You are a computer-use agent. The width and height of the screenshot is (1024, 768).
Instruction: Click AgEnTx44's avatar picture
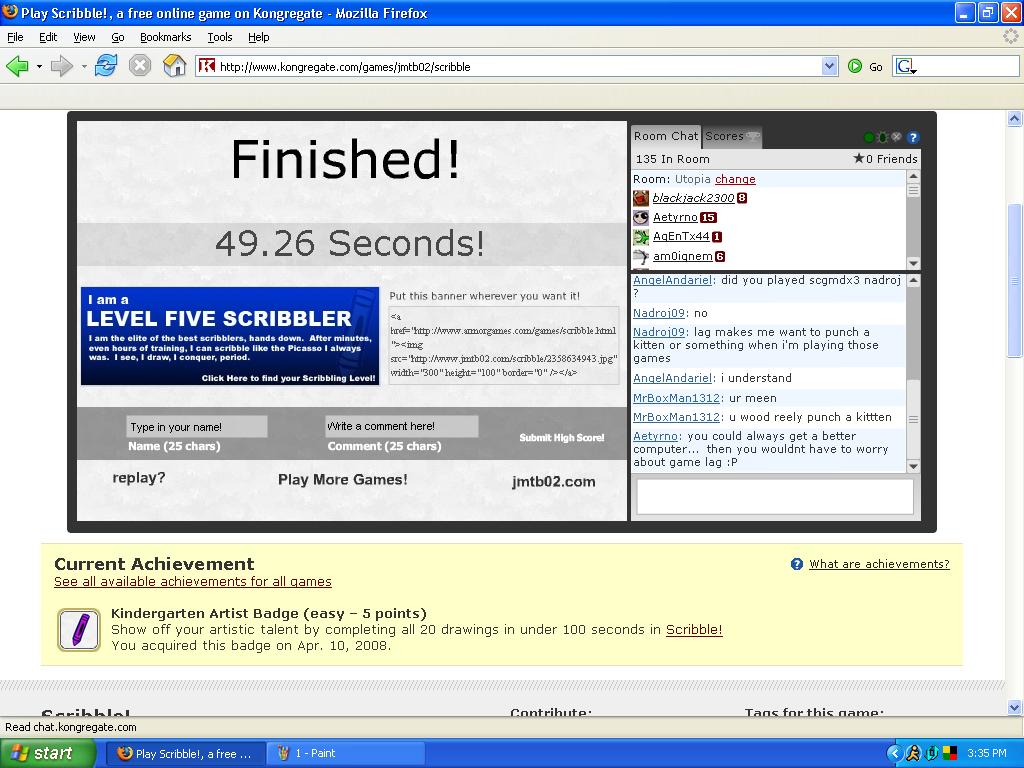click(641, 237)
